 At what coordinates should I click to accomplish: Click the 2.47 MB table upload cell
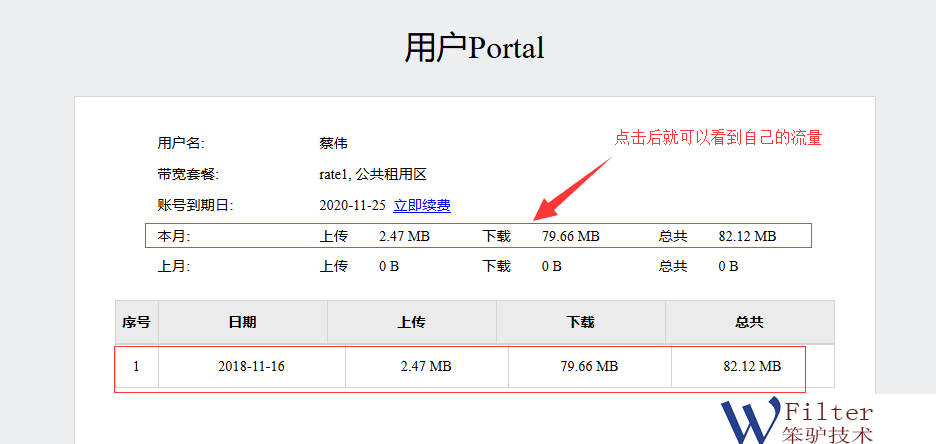[426, 367]
